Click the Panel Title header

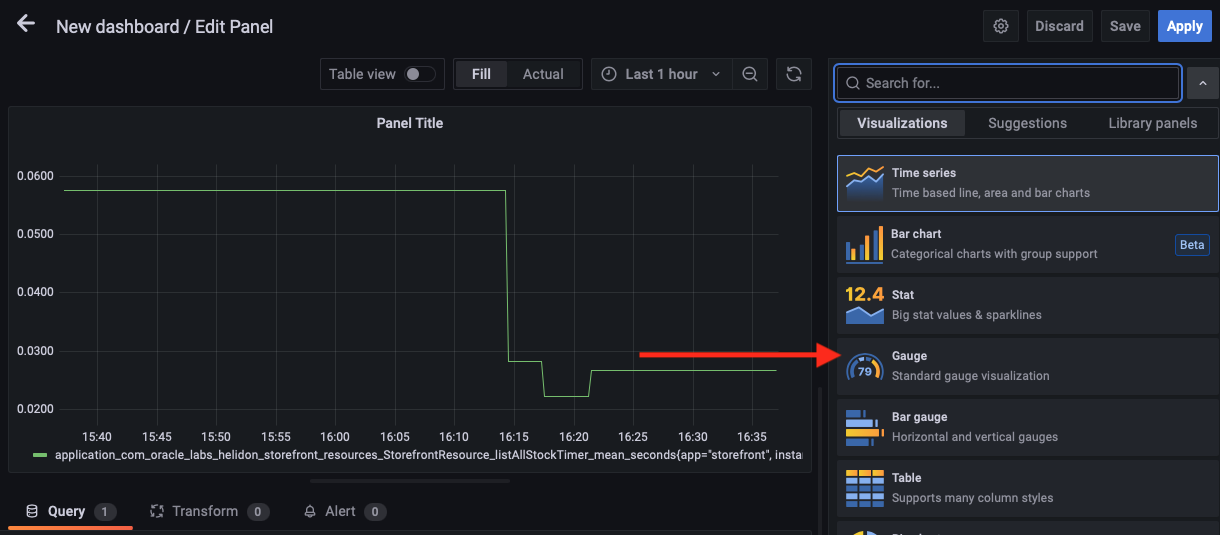(x=409, y=123)
